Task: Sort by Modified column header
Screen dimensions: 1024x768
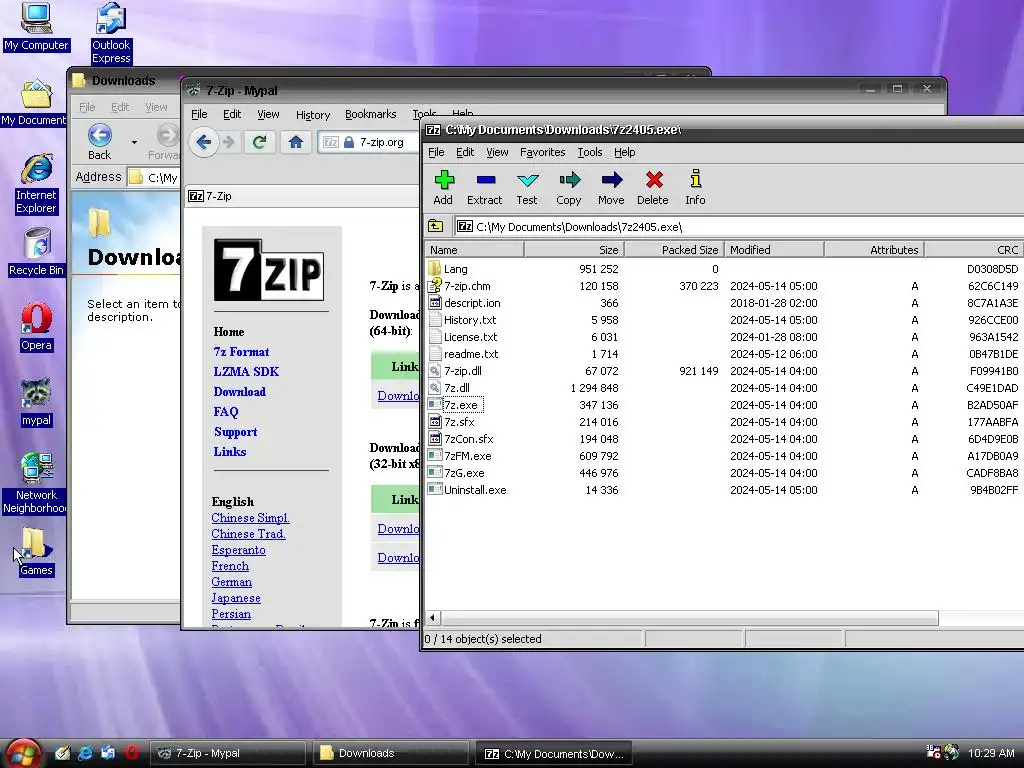Action: click(775, 249)
